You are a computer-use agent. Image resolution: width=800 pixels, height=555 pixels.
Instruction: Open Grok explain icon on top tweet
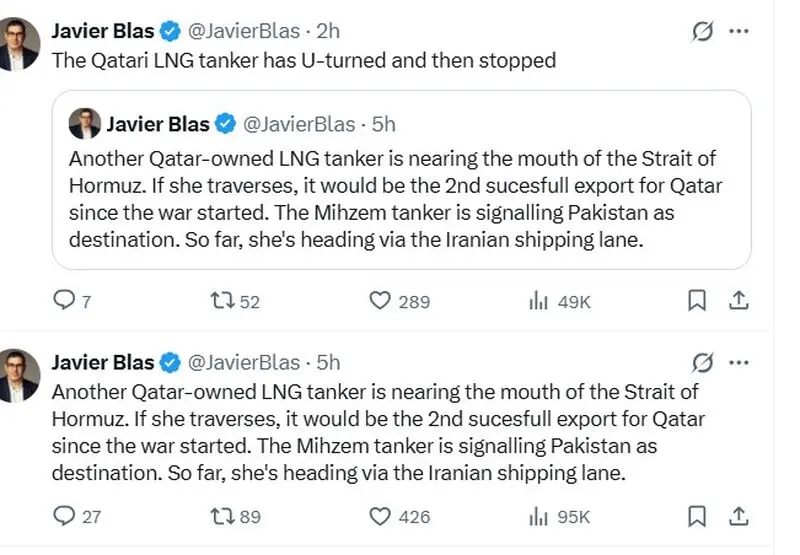(703, 31)
